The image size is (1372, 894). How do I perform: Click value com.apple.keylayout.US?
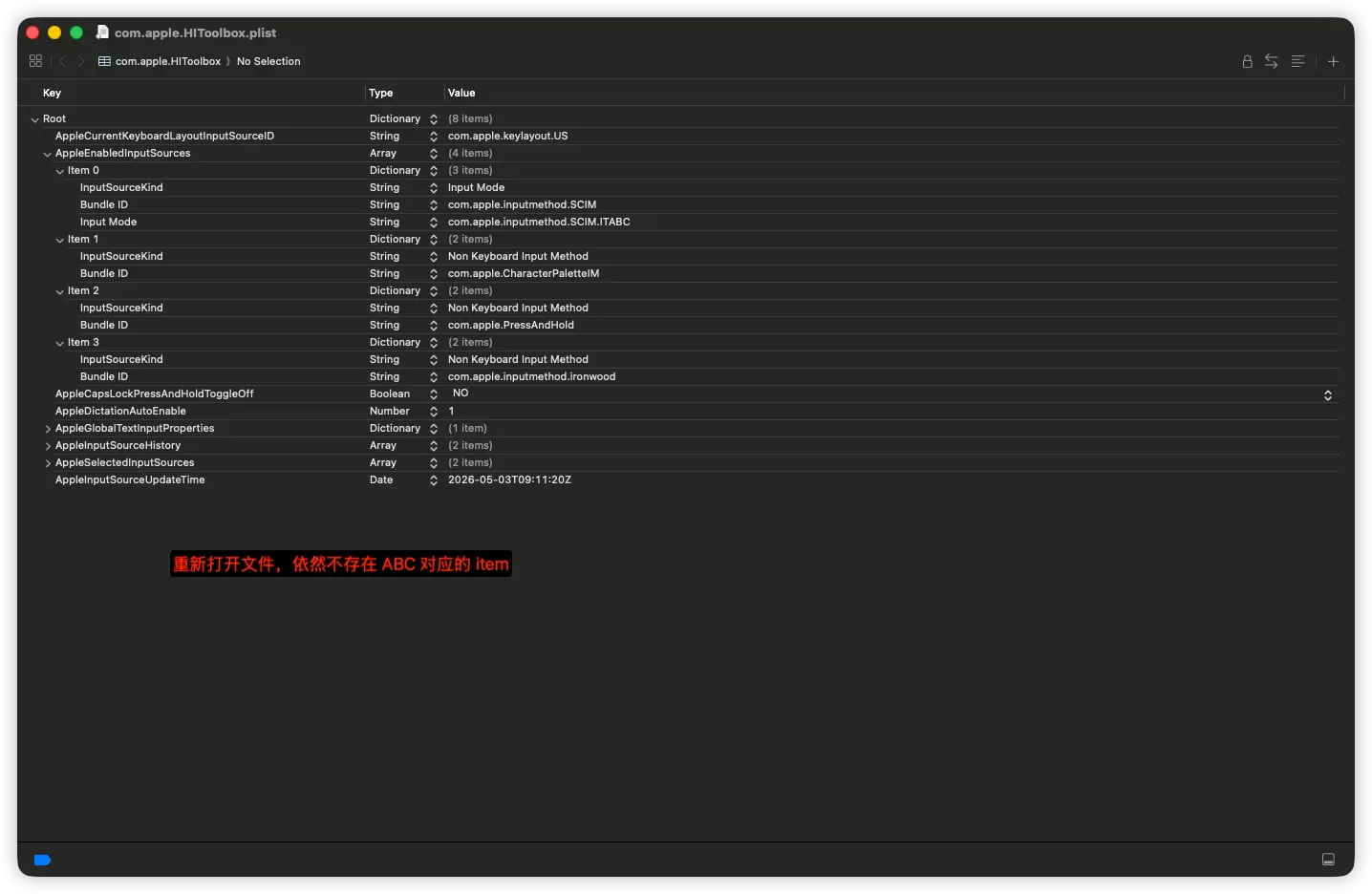pyautogui.click(x=507, y=136)
